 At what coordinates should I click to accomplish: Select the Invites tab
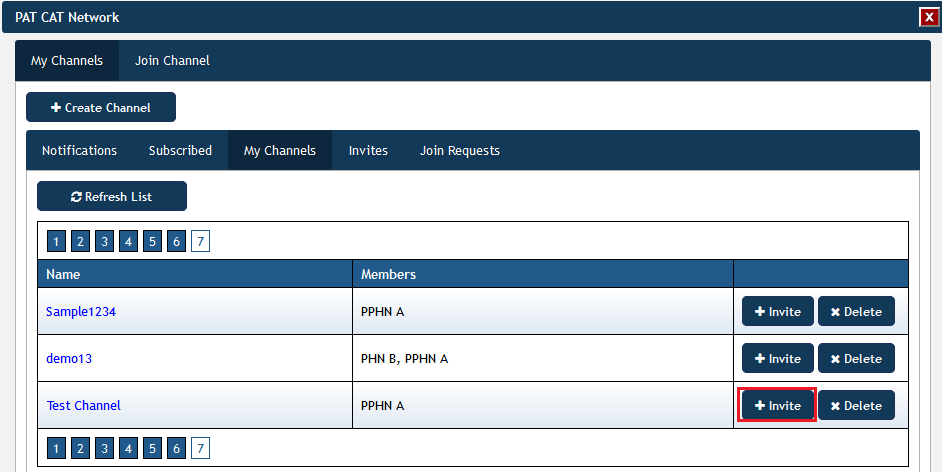(x=368, y=151)
